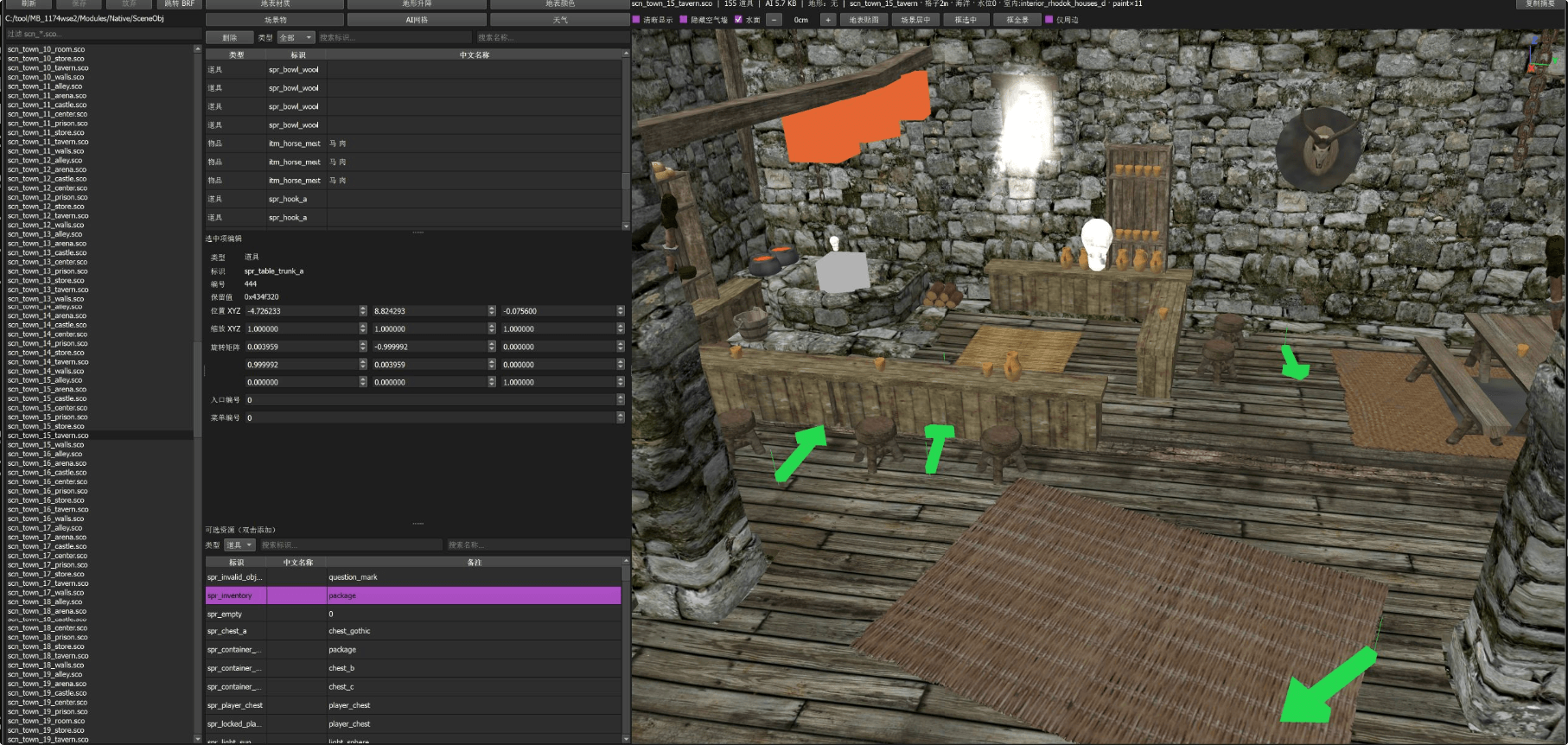Click the 搜索标识 field above scene objects
Viewport: 1568px width, 745px height.
coord(395,37)
